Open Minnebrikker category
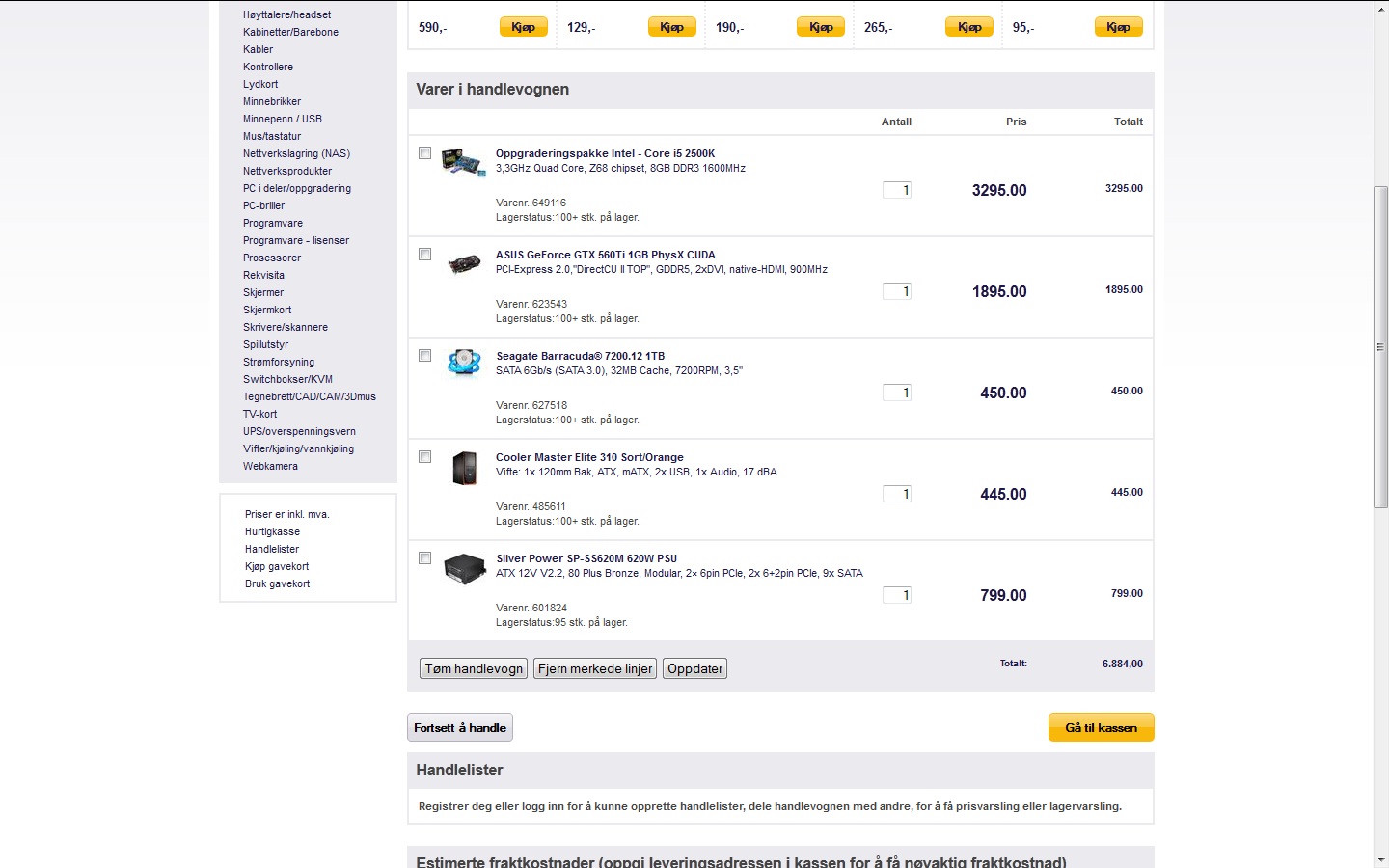 coord(272,101)
